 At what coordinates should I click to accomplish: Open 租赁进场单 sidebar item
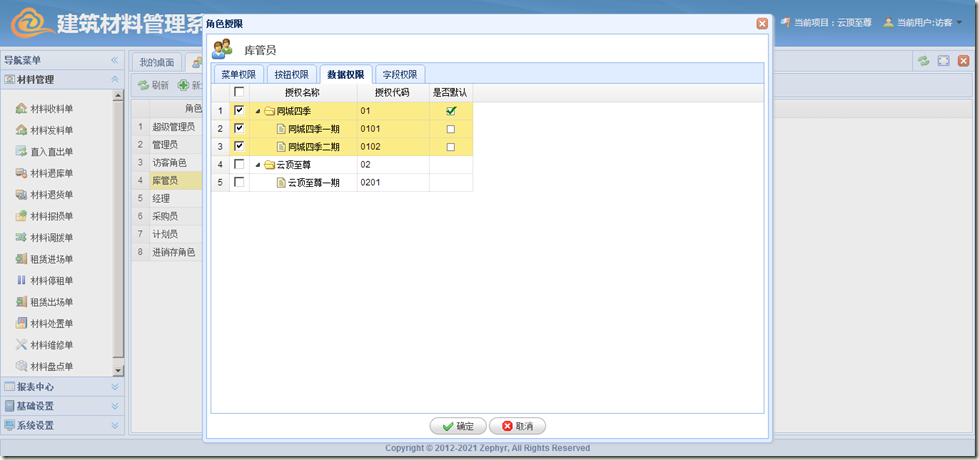pyautogui.click(x=51, y=259)
